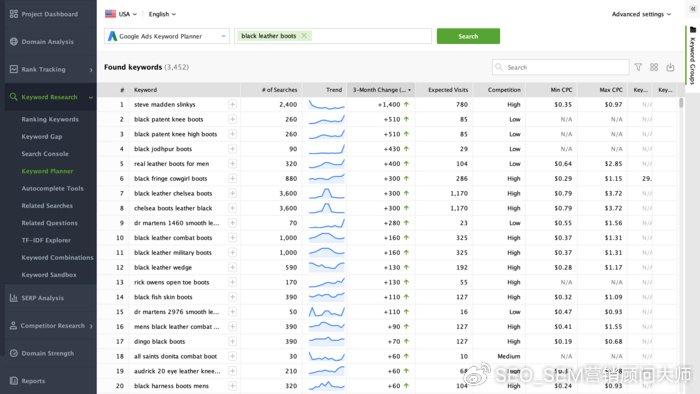Screen dimensions: 700x394
Task: Select 'all saints donita combat boot' keyword
Action: (175, 356)
